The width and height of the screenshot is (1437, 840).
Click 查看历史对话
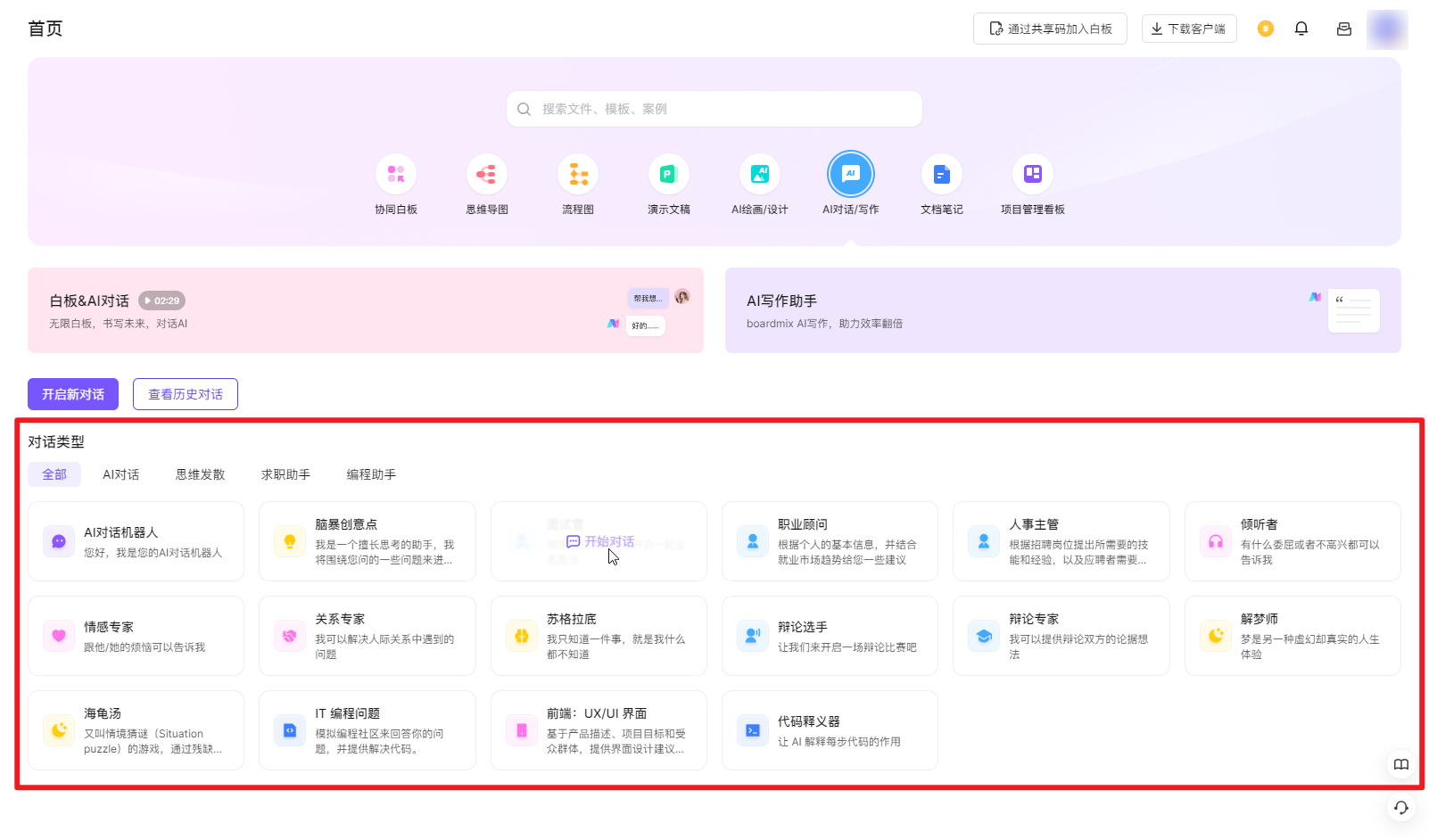click(x=185, y=393)
